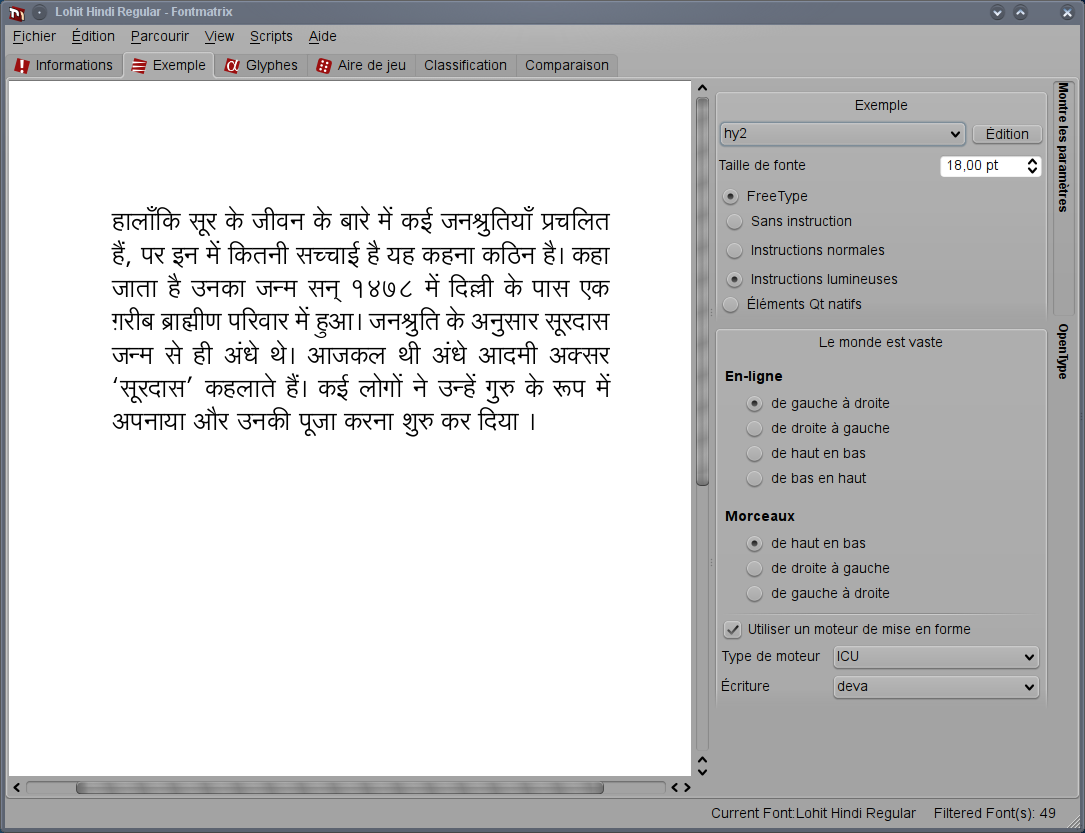
Task: Select Éléments Qt natifs rendering
Action: (792, 304)
